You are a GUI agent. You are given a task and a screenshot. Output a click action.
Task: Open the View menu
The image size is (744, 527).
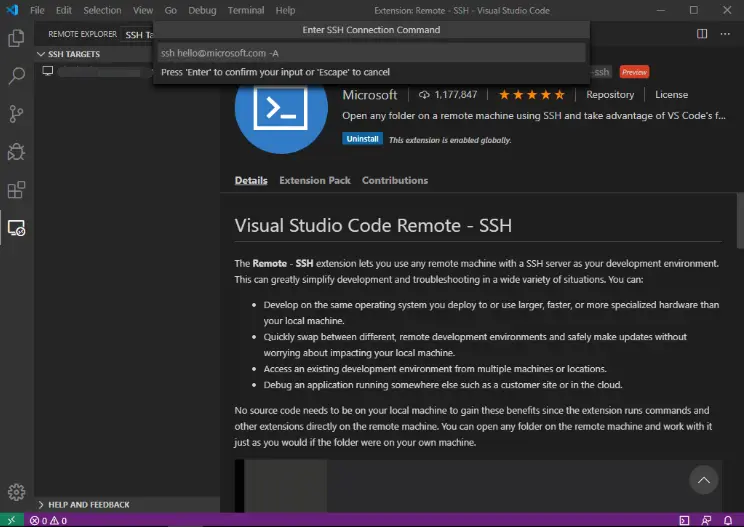pyautogui.click(x=143, y=10)
